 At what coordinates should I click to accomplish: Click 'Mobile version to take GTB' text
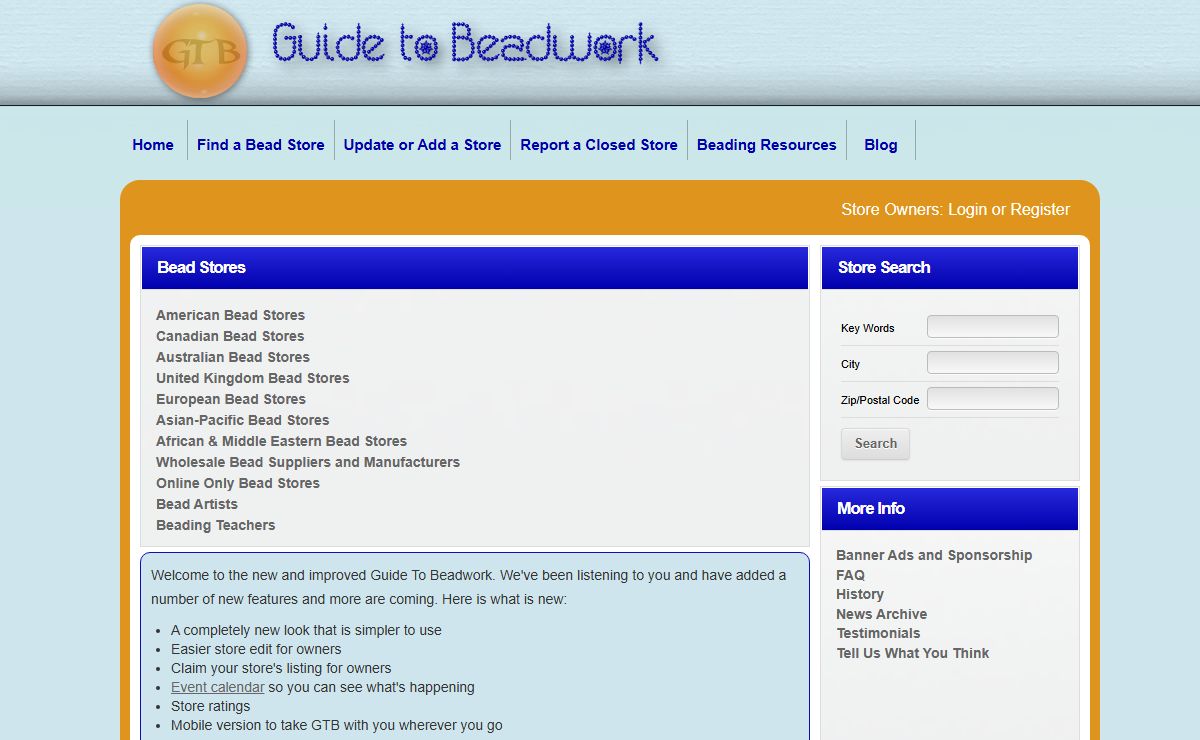pos(337,725)
